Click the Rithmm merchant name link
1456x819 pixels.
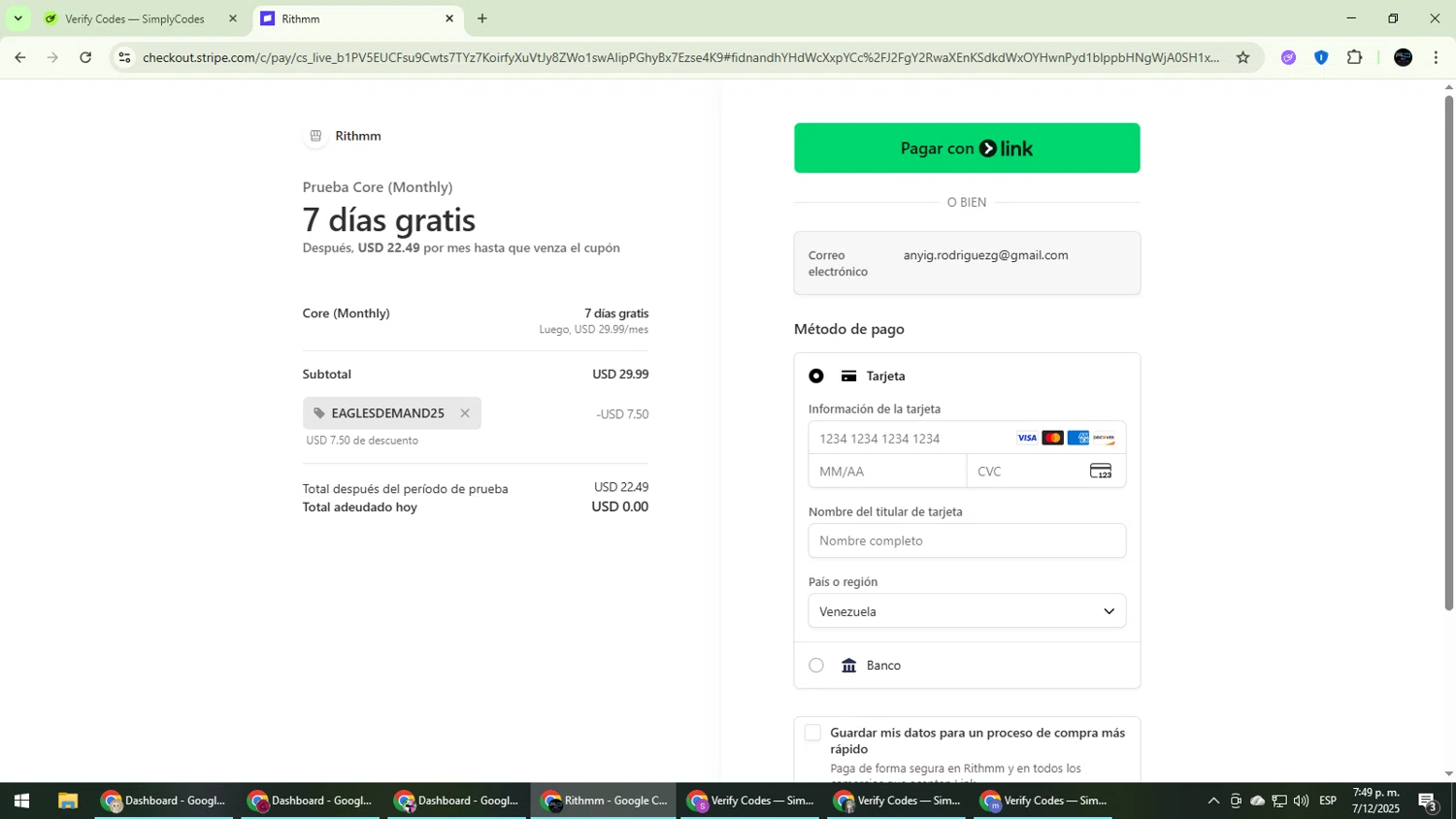(x=358, y=136)
